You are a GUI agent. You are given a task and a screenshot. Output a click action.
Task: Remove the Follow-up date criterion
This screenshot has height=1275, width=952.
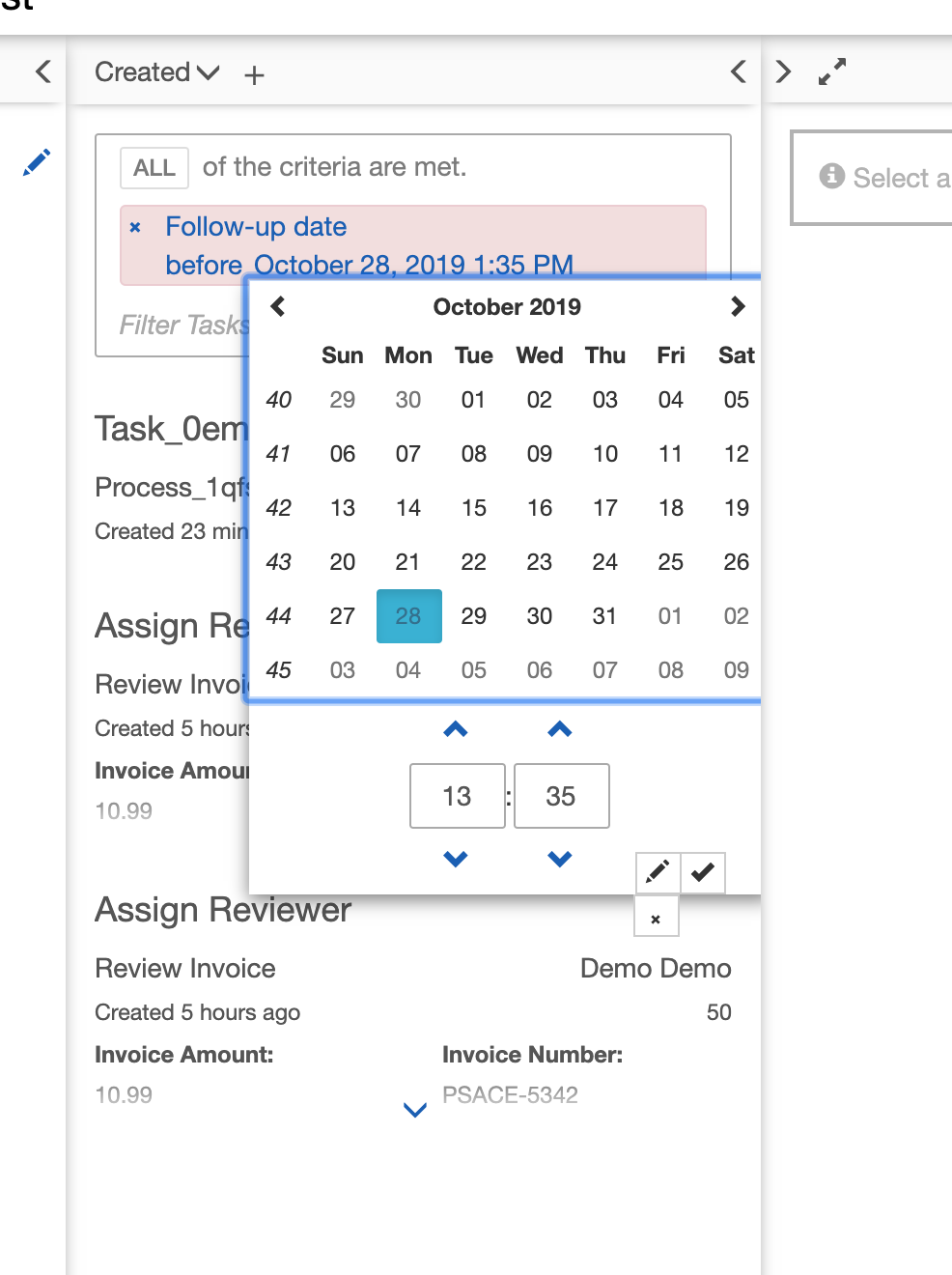135,227
